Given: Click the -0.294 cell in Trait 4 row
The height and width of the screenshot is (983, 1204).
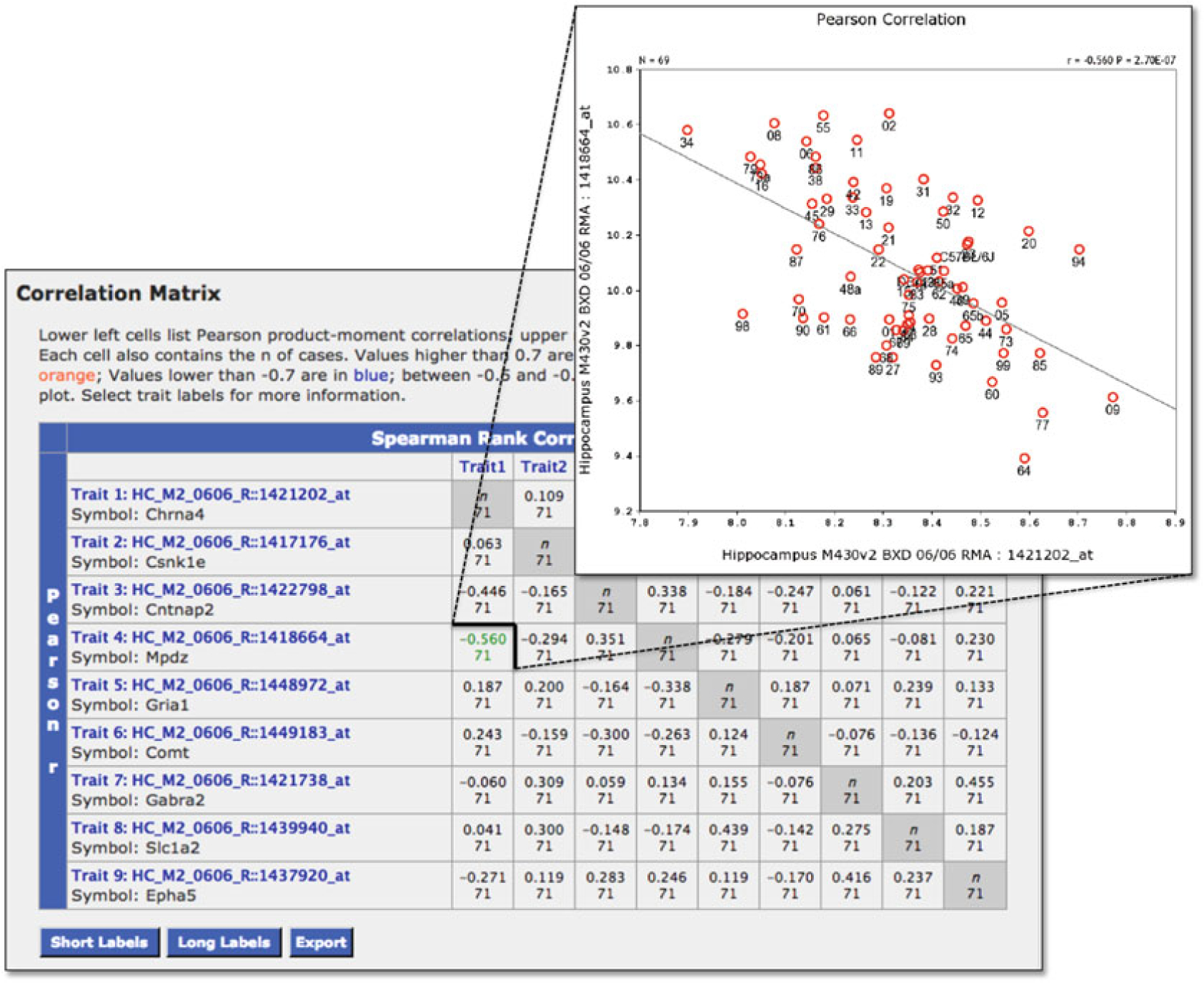Looking at the screenshot, I should point(544,647).
